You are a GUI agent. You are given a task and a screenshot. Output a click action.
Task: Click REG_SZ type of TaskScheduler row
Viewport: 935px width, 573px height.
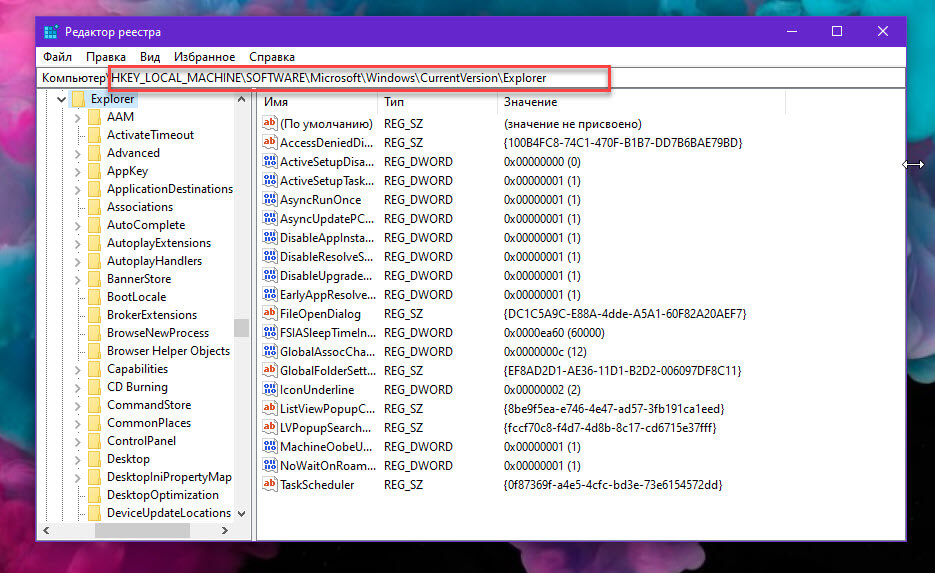(x=404, y=485)
